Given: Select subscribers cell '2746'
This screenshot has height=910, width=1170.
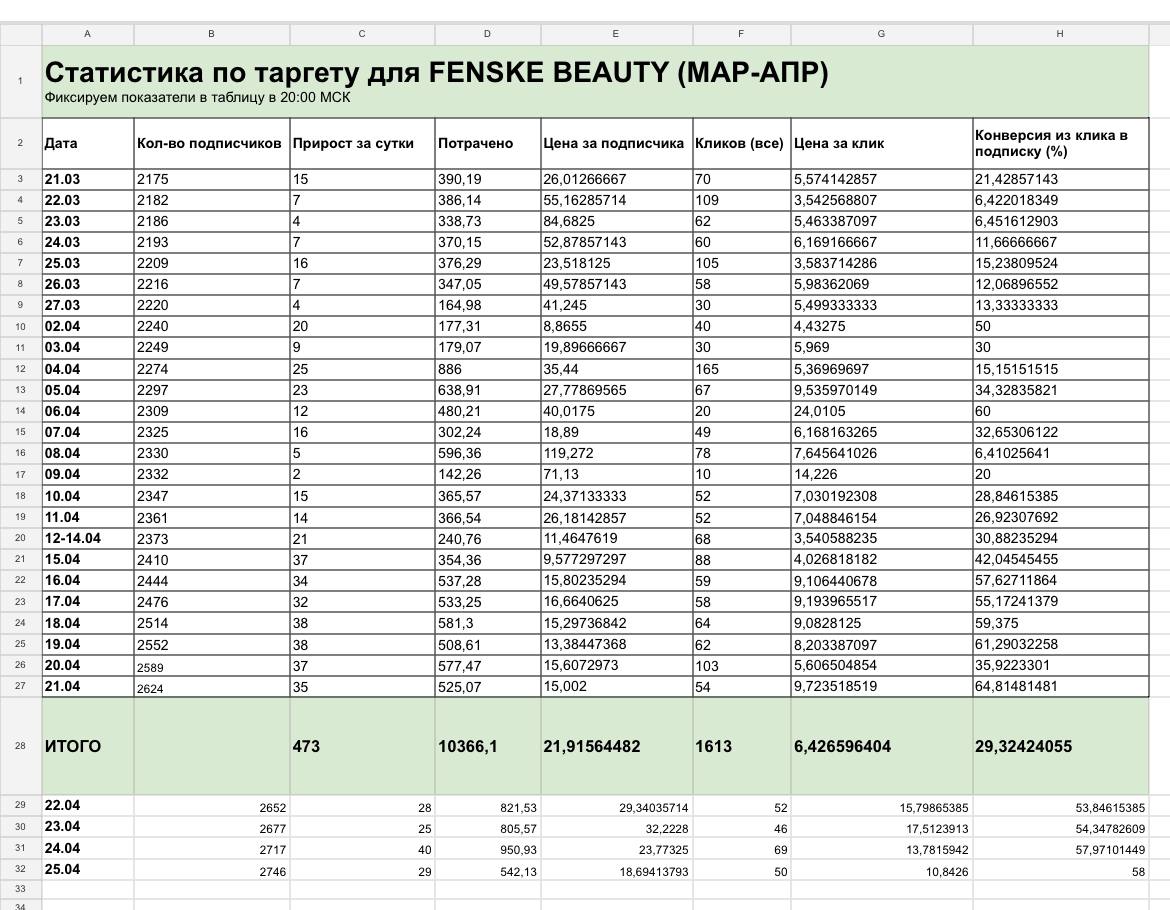Looking at the screenshot, I should [212, 870].
